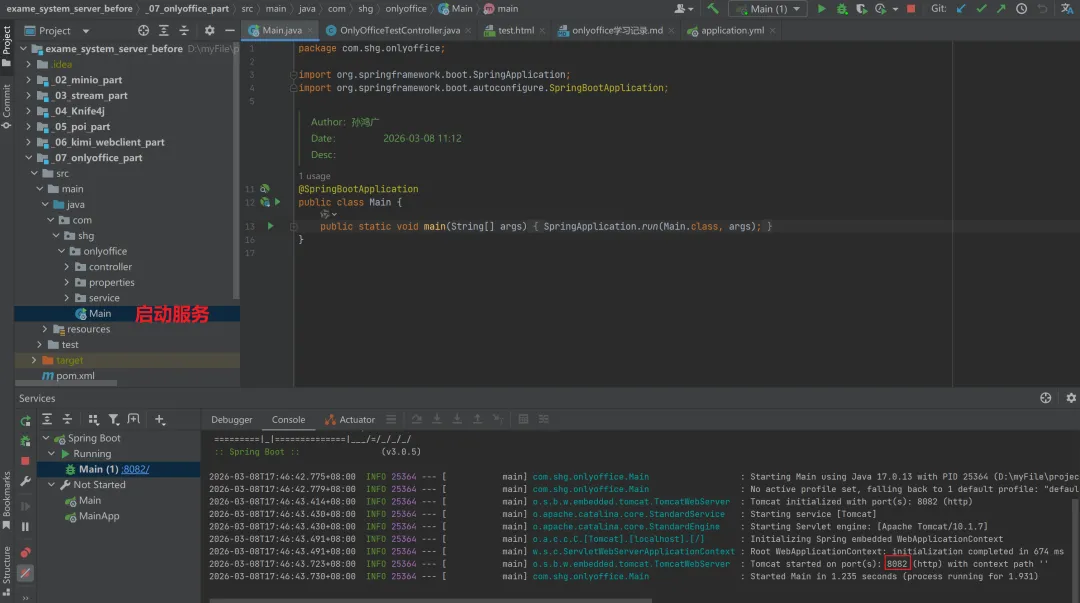Image resolution: width=1080 pixels, height=603 pixels.
Task: Open the Main (1) run configuration dropdown
Action: click(x=769, y=9)
